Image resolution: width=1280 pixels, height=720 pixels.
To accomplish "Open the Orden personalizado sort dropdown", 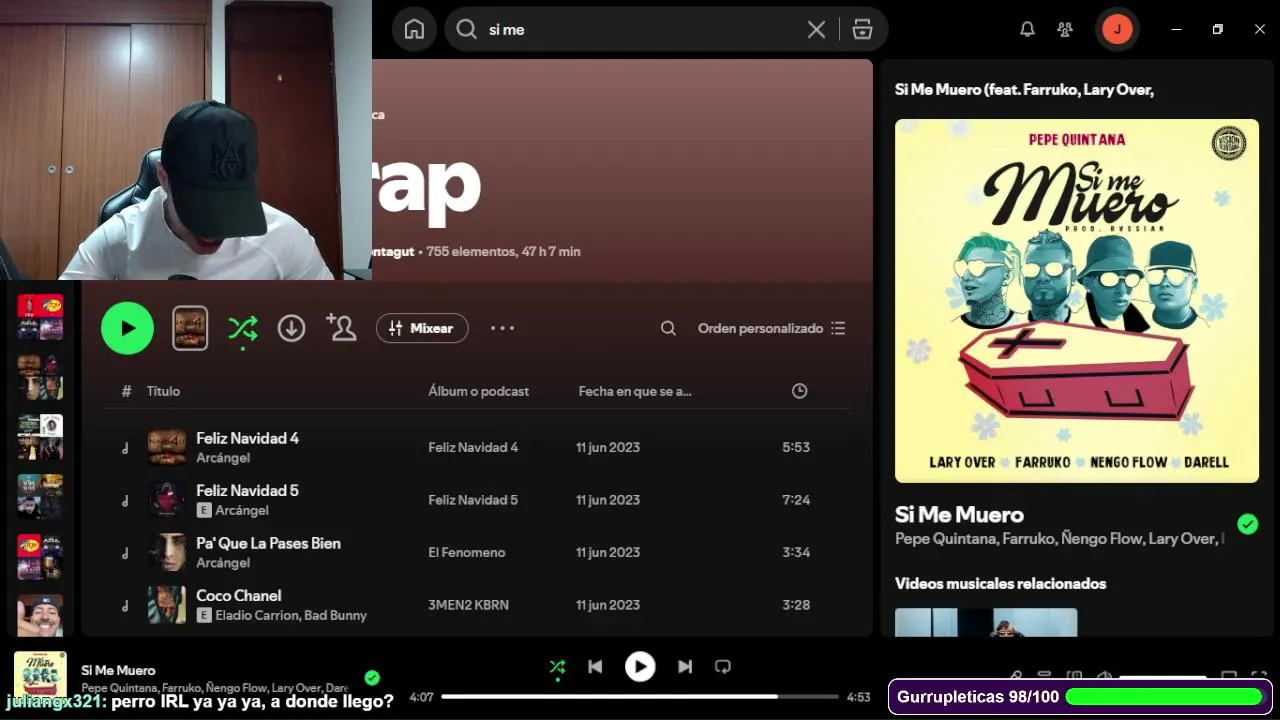I will 771,328.
